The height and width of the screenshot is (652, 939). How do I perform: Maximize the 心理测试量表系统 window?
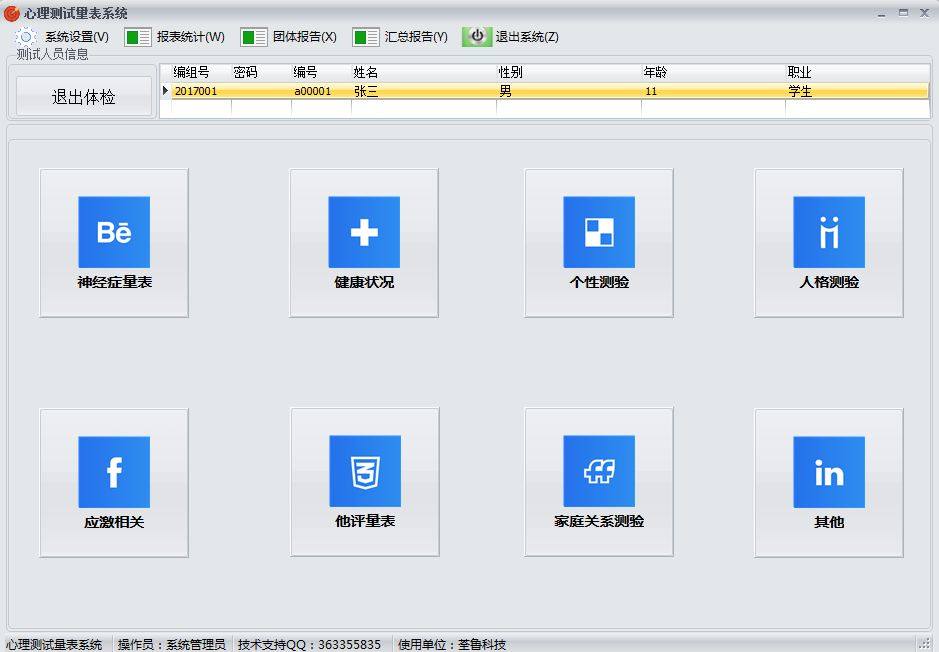[904, 13]
